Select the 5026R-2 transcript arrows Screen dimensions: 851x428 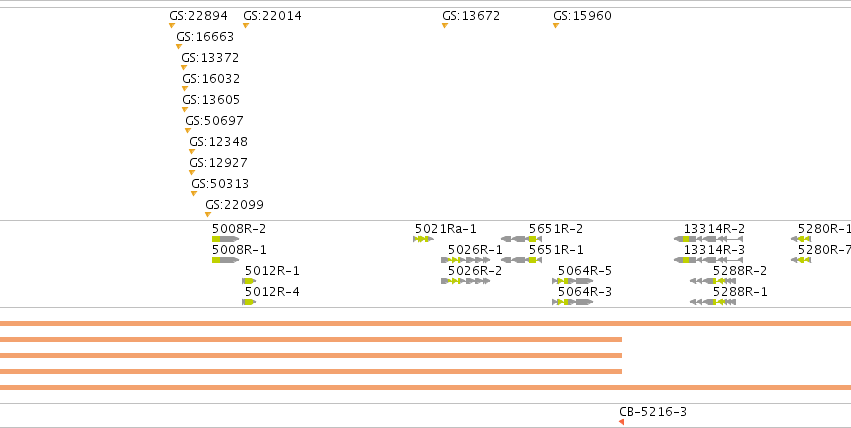tap(466, 281)
